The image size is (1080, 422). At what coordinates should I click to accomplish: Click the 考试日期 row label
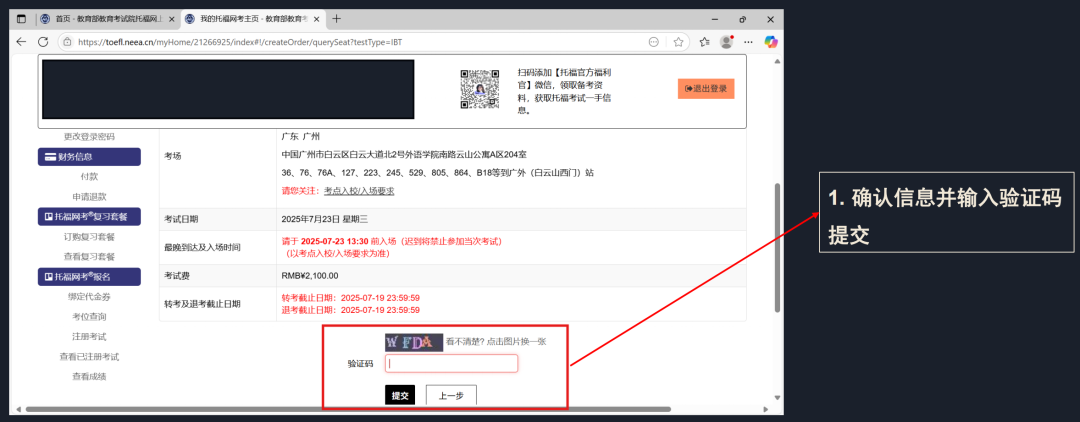tap(182, 220)
